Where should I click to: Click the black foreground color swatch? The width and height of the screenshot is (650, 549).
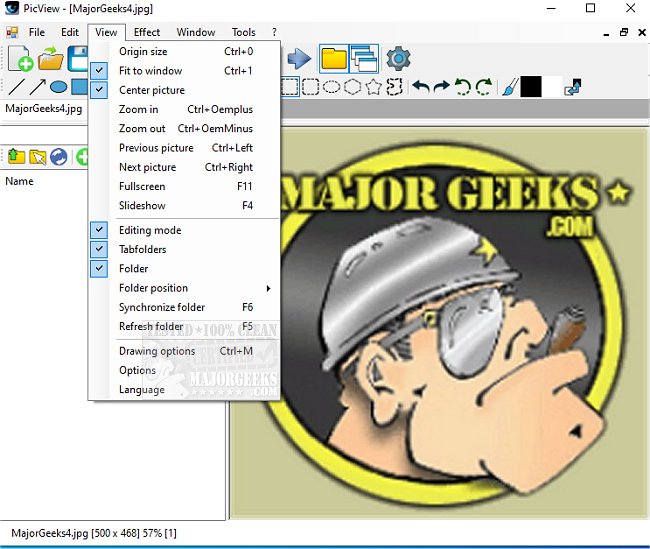pyautogui.click(x=530, y=87)
